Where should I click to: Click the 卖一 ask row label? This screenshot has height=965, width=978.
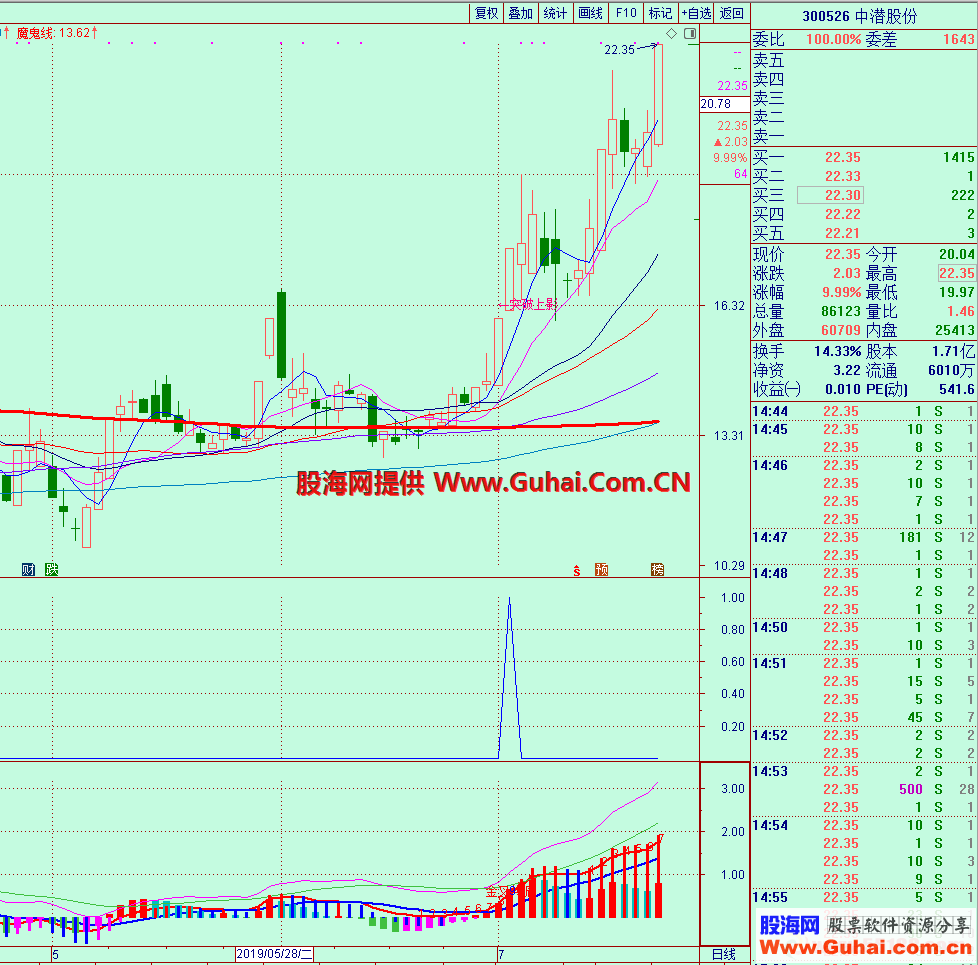[768, 137]
